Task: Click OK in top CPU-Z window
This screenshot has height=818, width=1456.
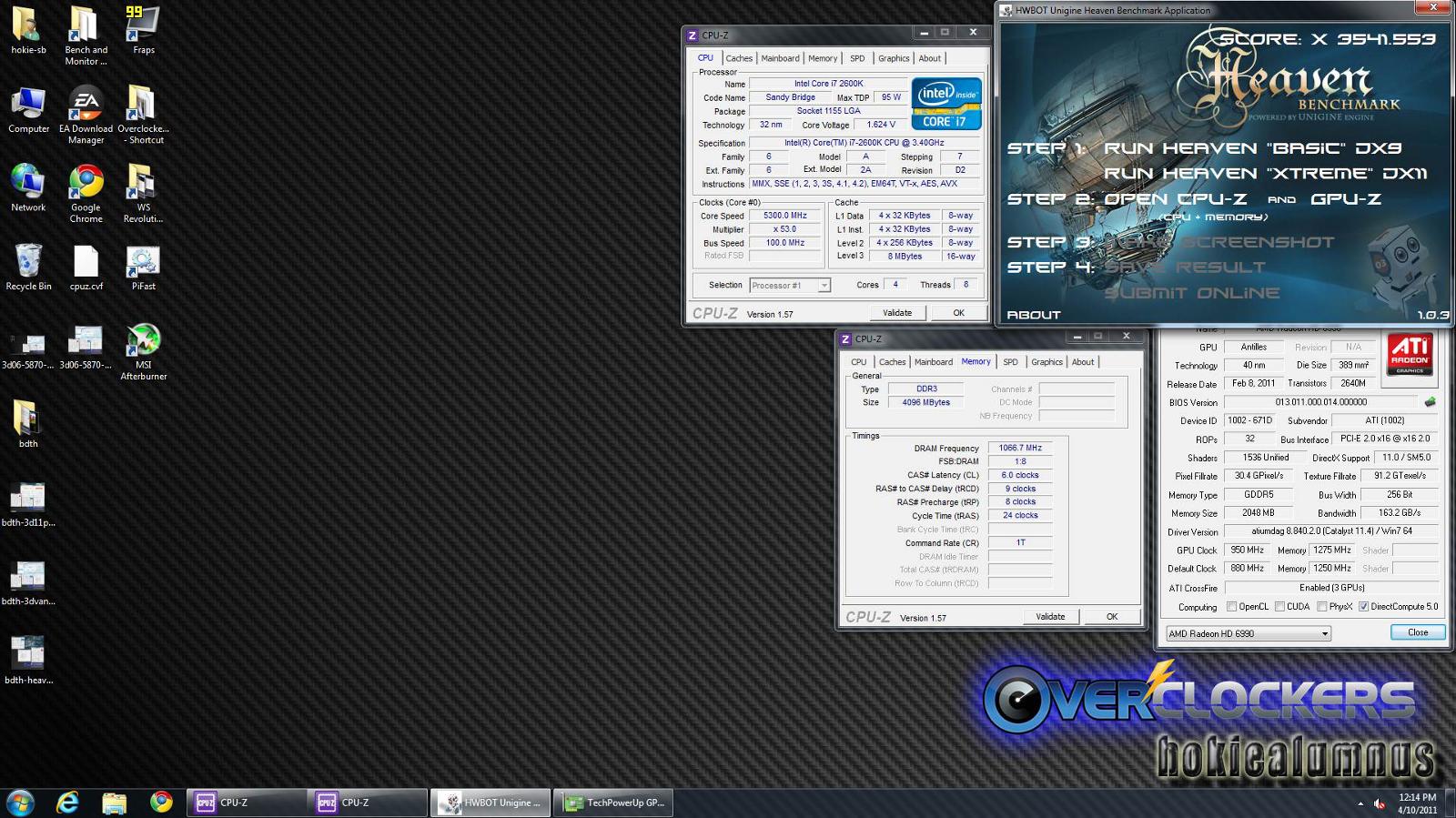Action: (958, 313)
